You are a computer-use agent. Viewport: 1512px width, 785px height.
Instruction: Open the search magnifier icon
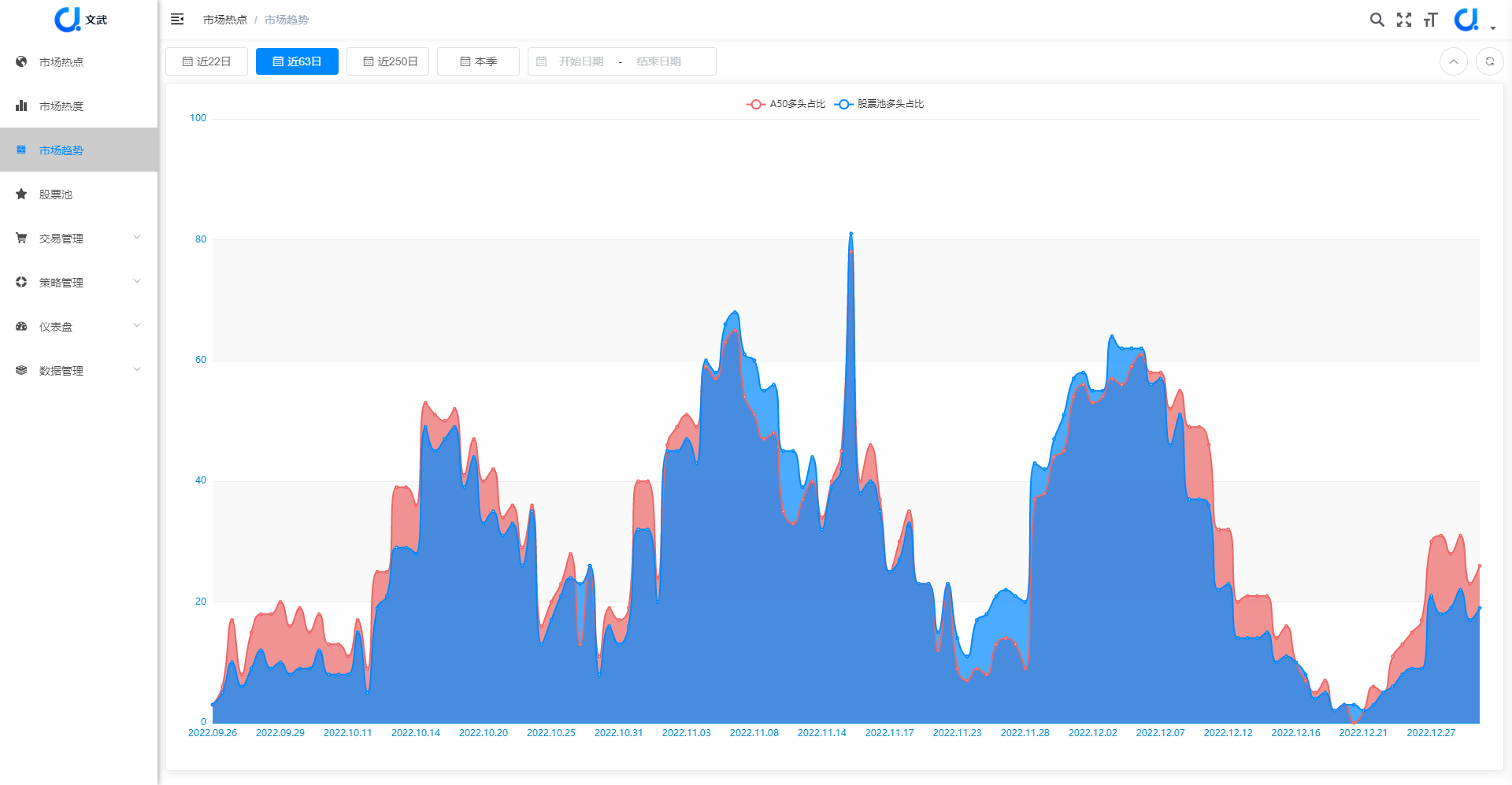click(x=1377, y=20)
